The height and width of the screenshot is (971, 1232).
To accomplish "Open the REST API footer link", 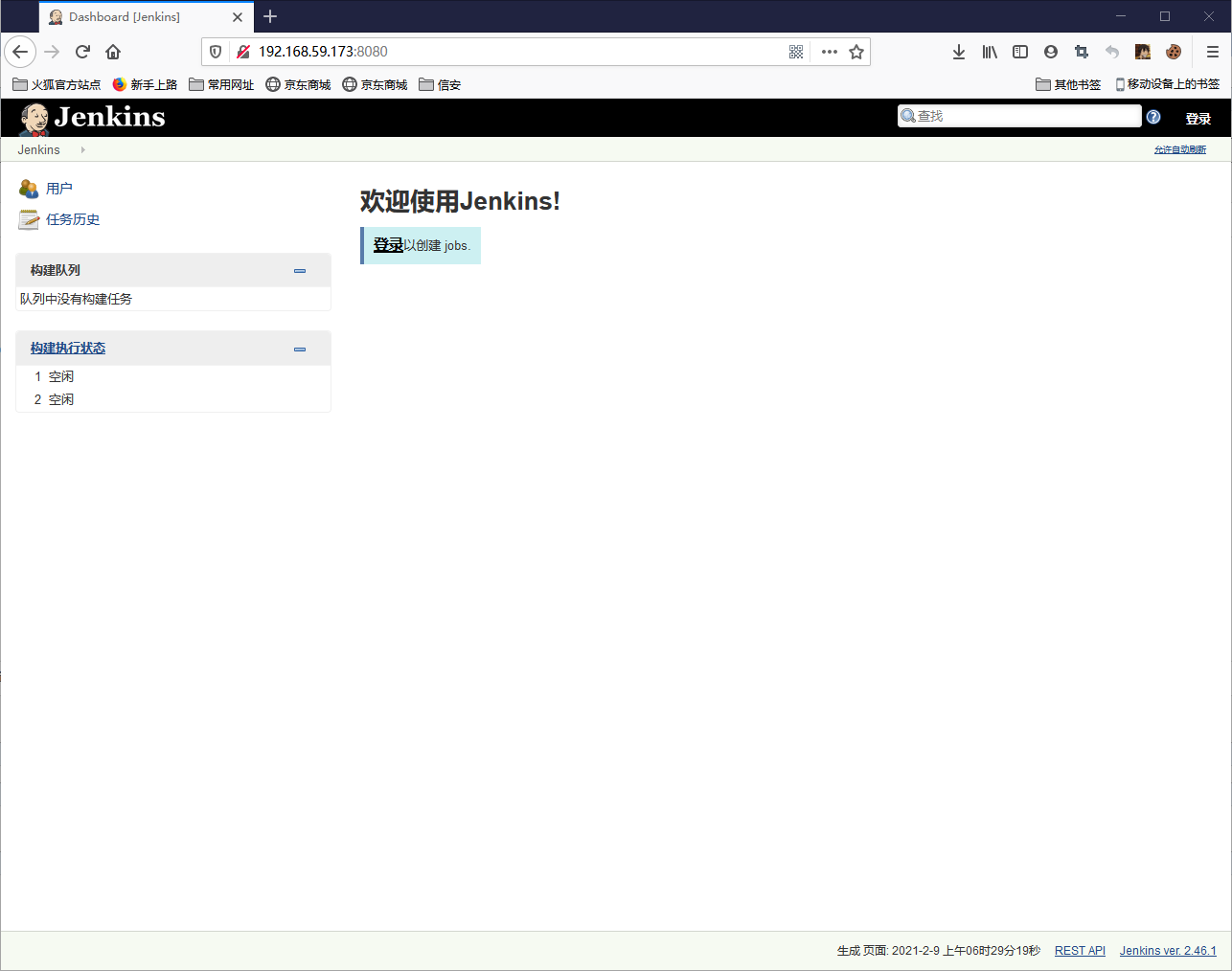I will [x=1080, y=951].
